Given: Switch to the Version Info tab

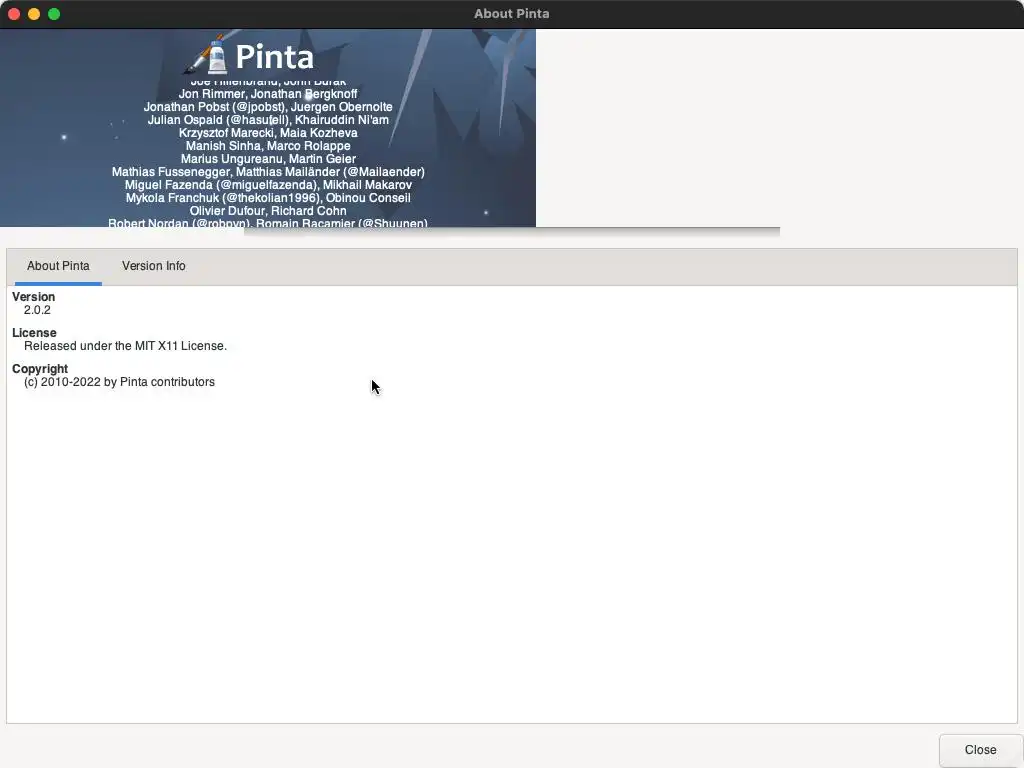Looking at the screenshot, I should coord(153,266).
